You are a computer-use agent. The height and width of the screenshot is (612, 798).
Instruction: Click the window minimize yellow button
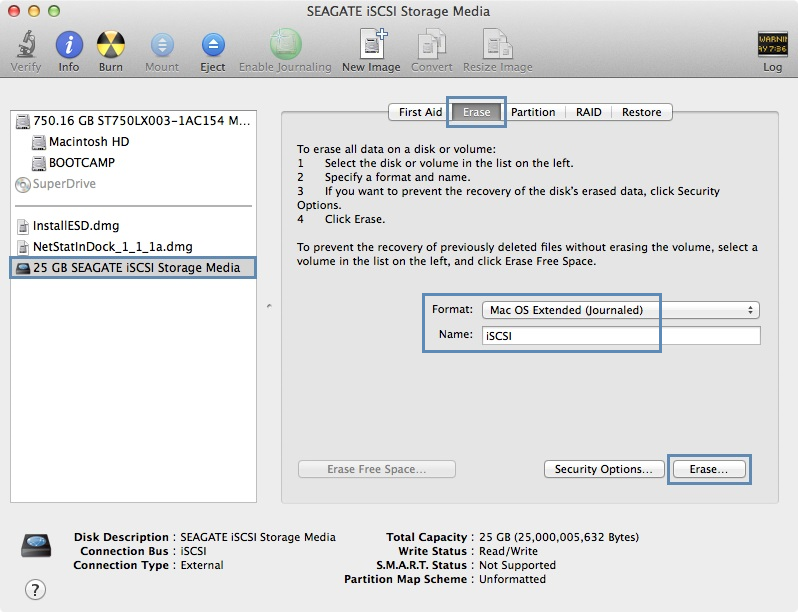tap(34, 11)
